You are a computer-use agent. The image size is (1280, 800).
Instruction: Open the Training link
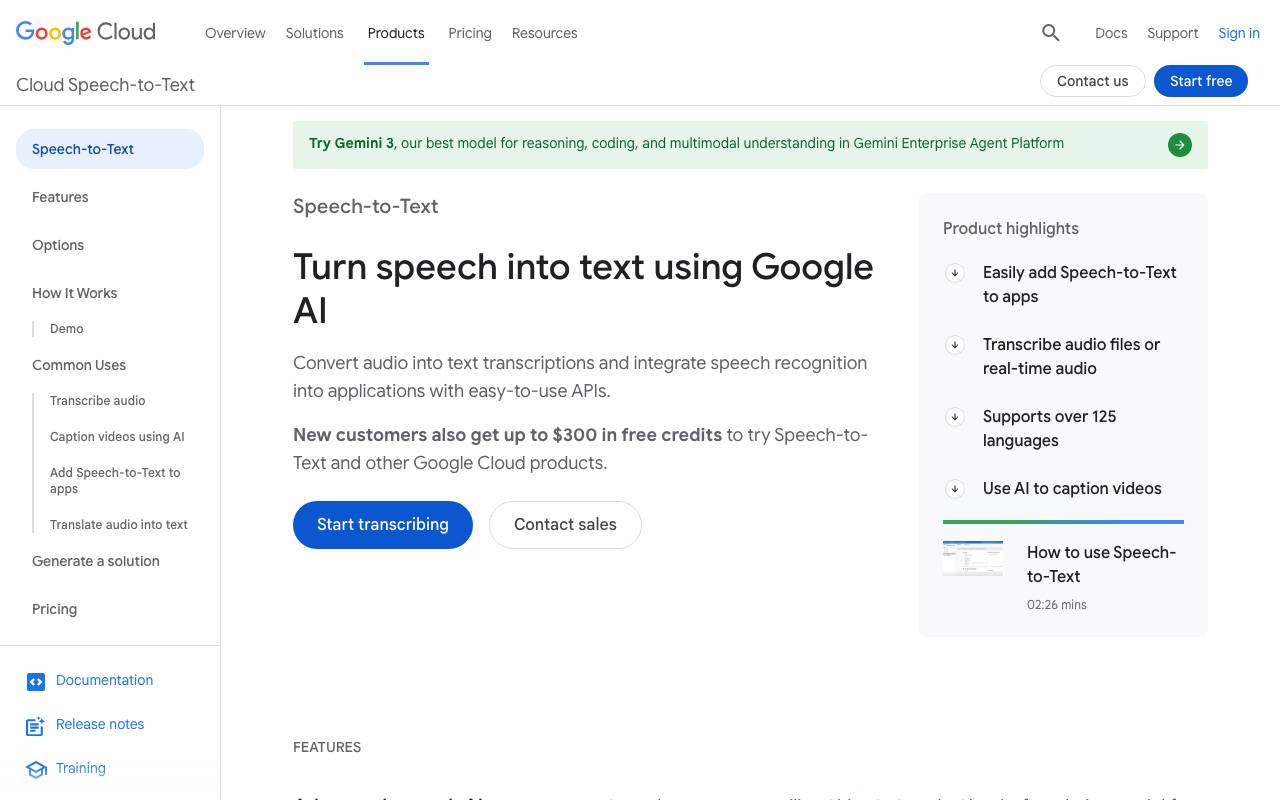(x=81, y=768)
